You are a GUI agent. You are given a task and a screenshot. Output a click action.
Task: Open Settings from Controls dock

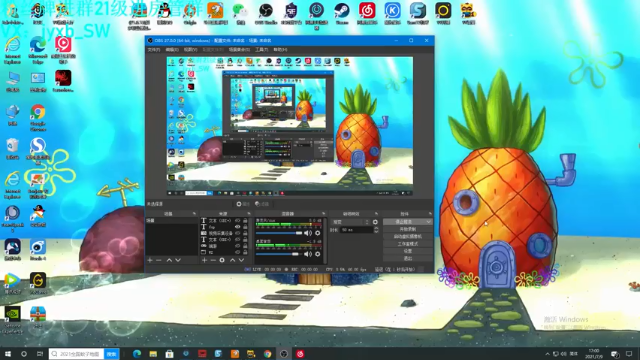(x=408, y=251)
